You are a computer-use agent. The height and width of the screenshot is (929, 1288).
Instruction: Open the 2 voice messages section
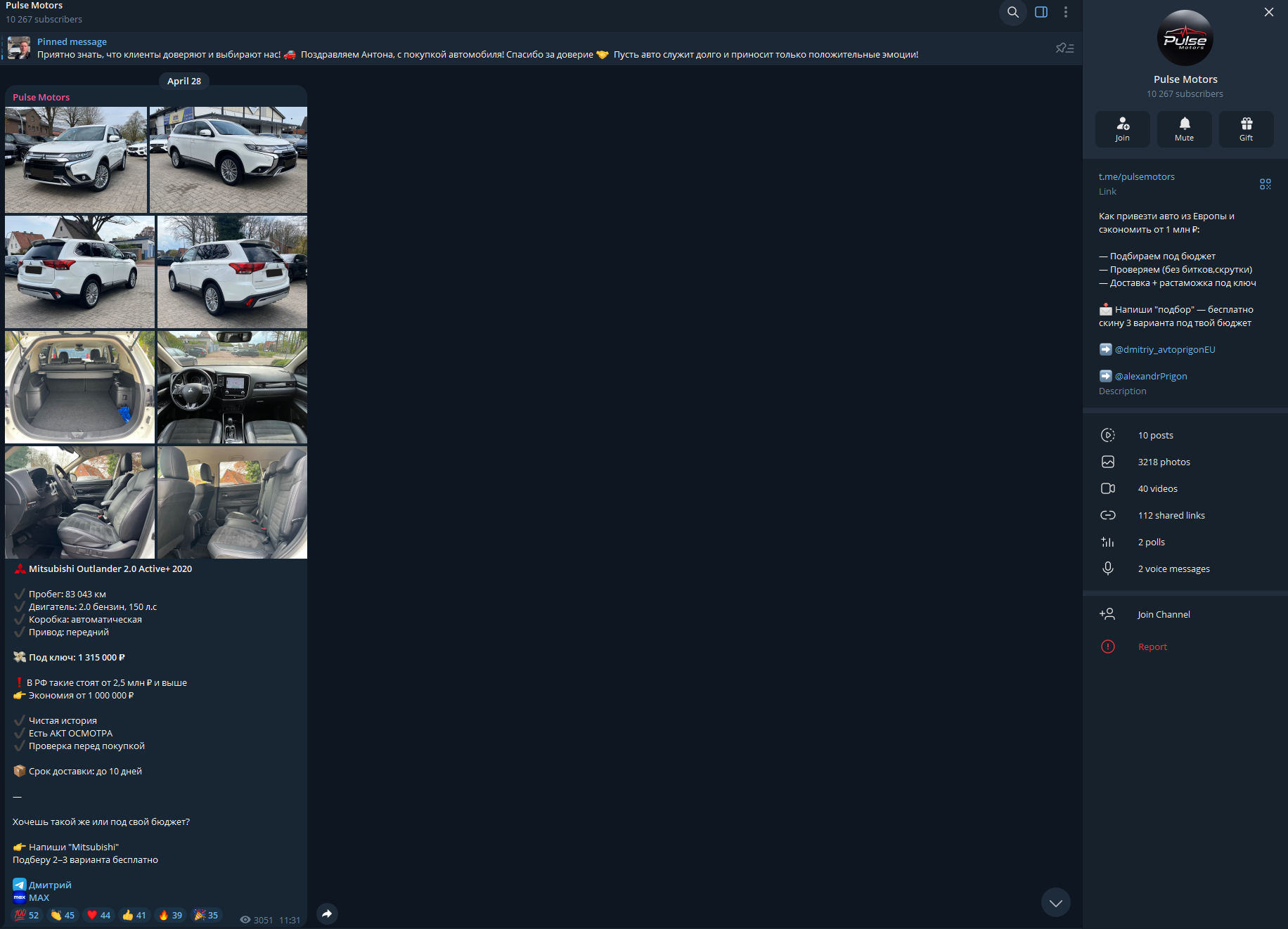[x=1185, y=569]
